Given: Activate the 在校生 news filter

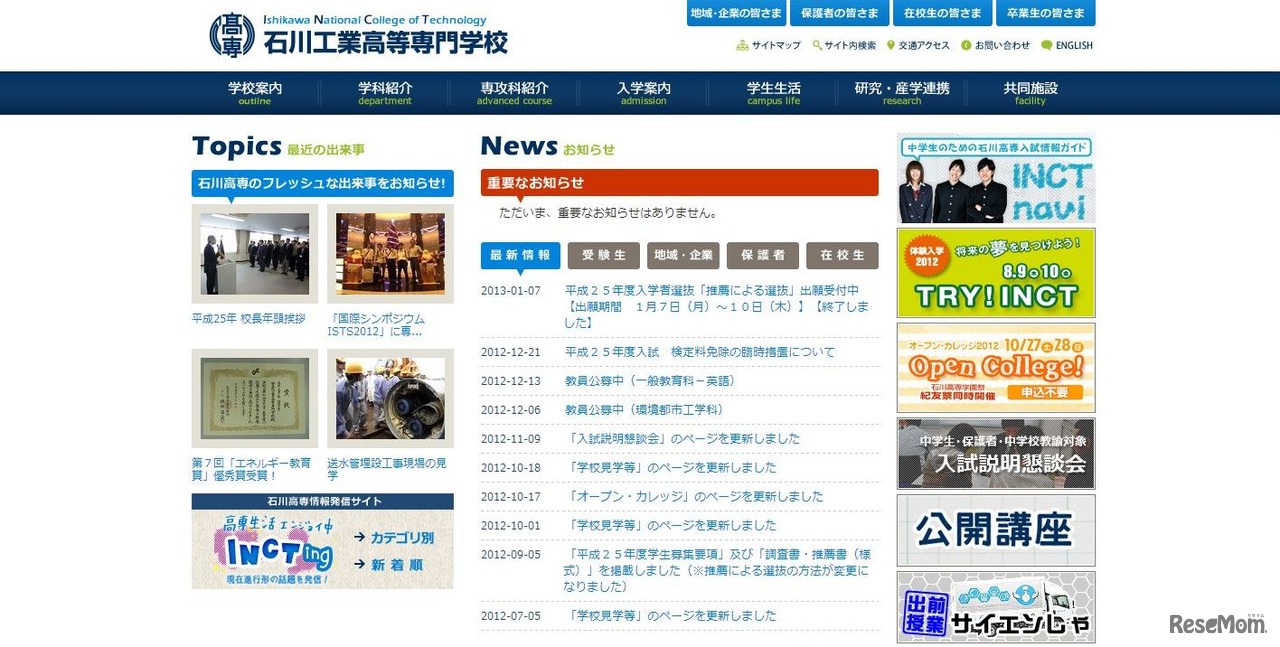Looking at the screenshot, I should pyautogui.click(x=843, y=255).
